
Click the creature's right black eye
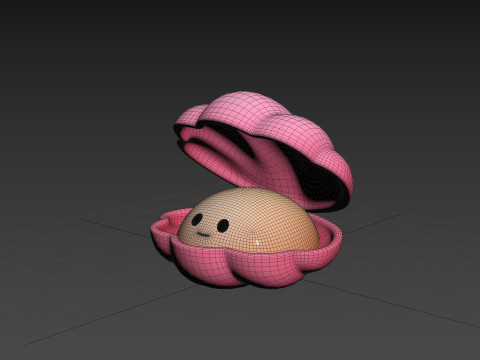tap(223, 226)
